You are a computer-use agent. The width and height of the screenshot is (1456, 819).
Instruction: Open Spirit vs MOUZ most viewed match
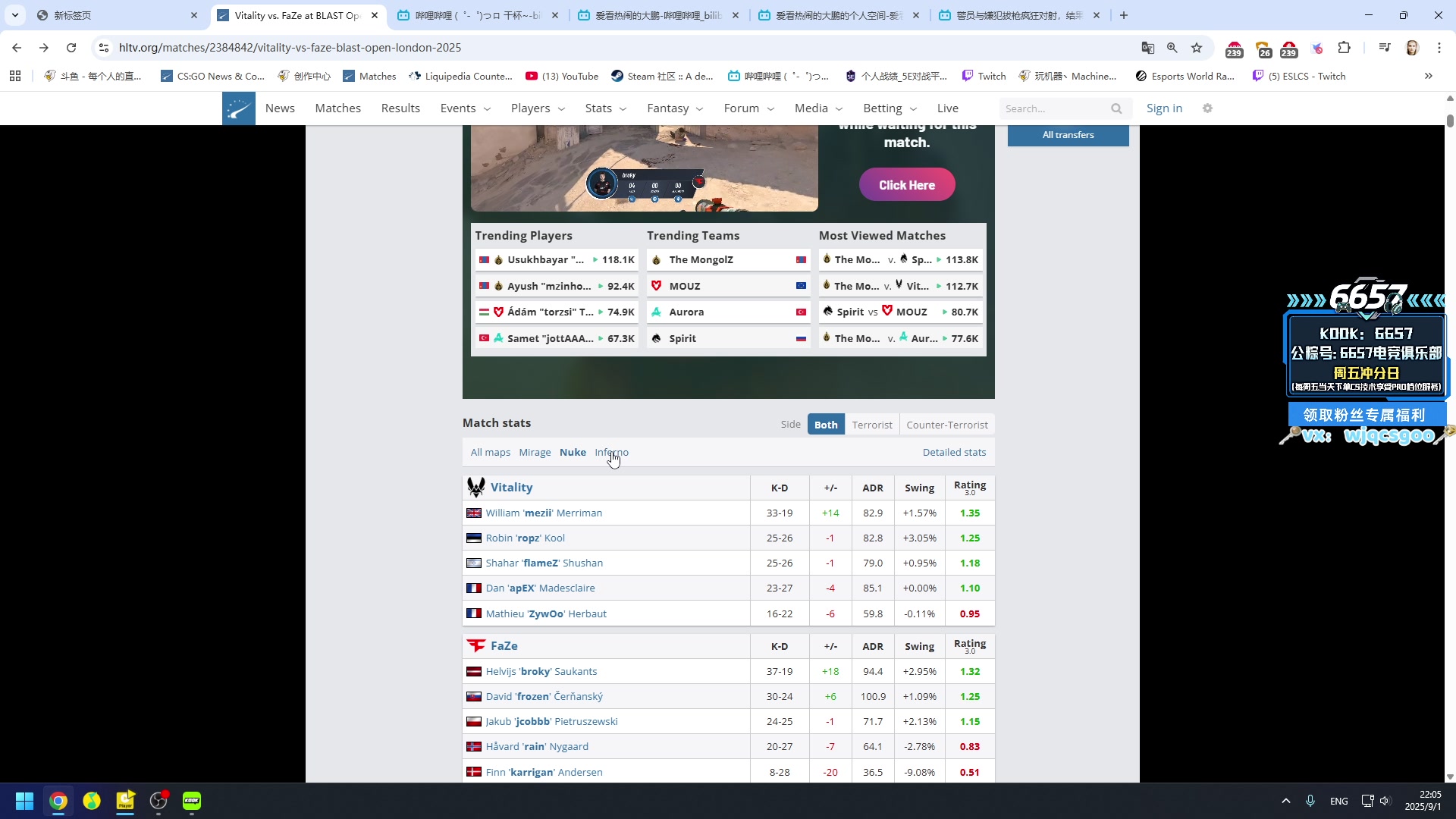click(x=901, y=312)
